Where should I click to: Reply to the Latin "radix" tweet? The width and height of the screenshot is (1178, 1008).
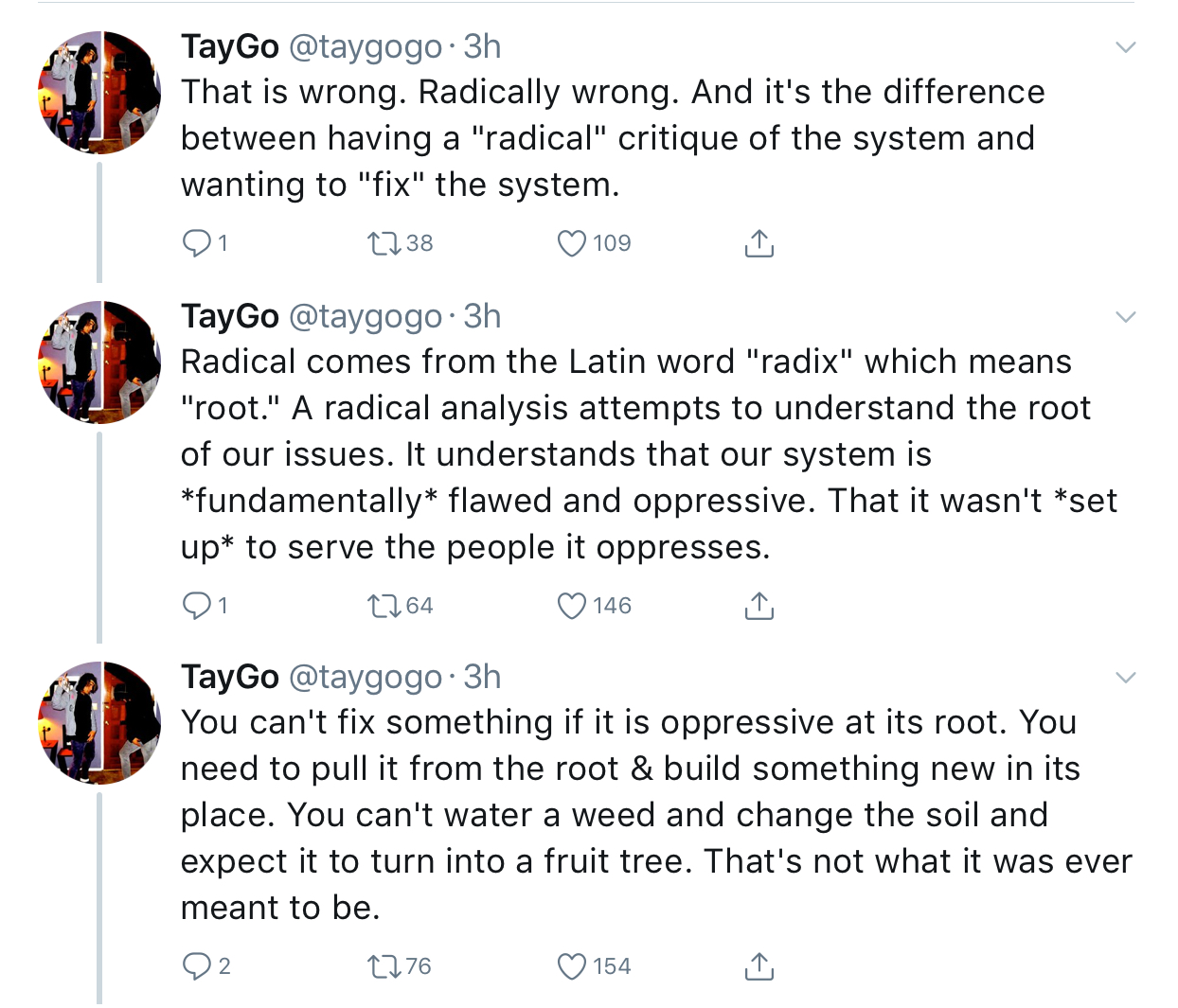click(196, 606)
